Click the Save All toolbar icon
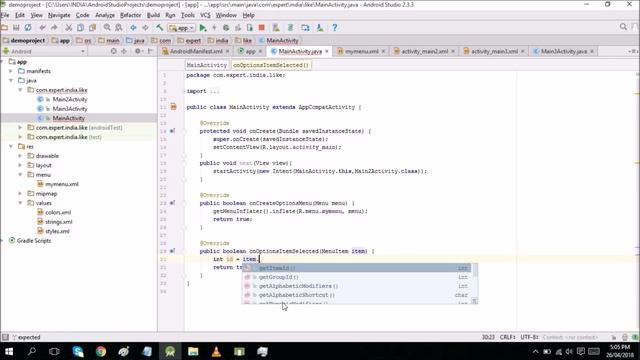Viewport: 640px width, 360px height. [16, 28]
